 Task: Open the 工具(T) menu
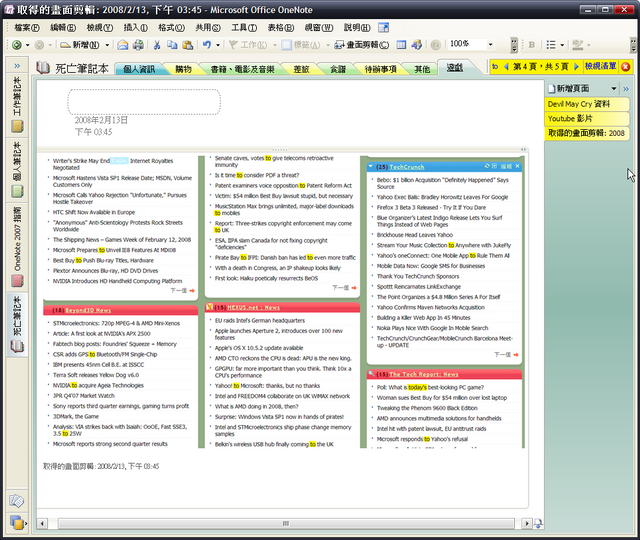coord(244,28)
